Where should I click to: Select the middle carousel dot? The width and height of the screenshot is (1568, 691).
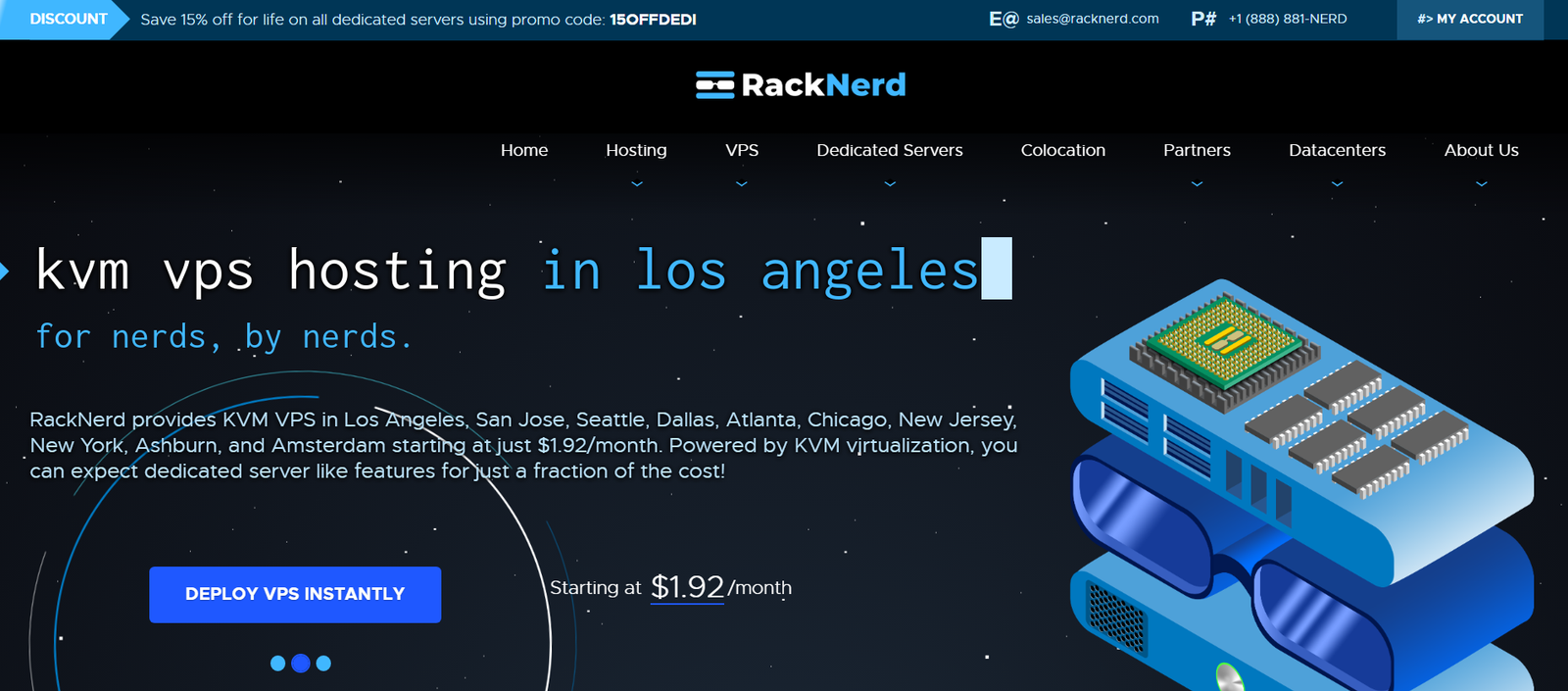pyautogui.click(x=301, y=664)
